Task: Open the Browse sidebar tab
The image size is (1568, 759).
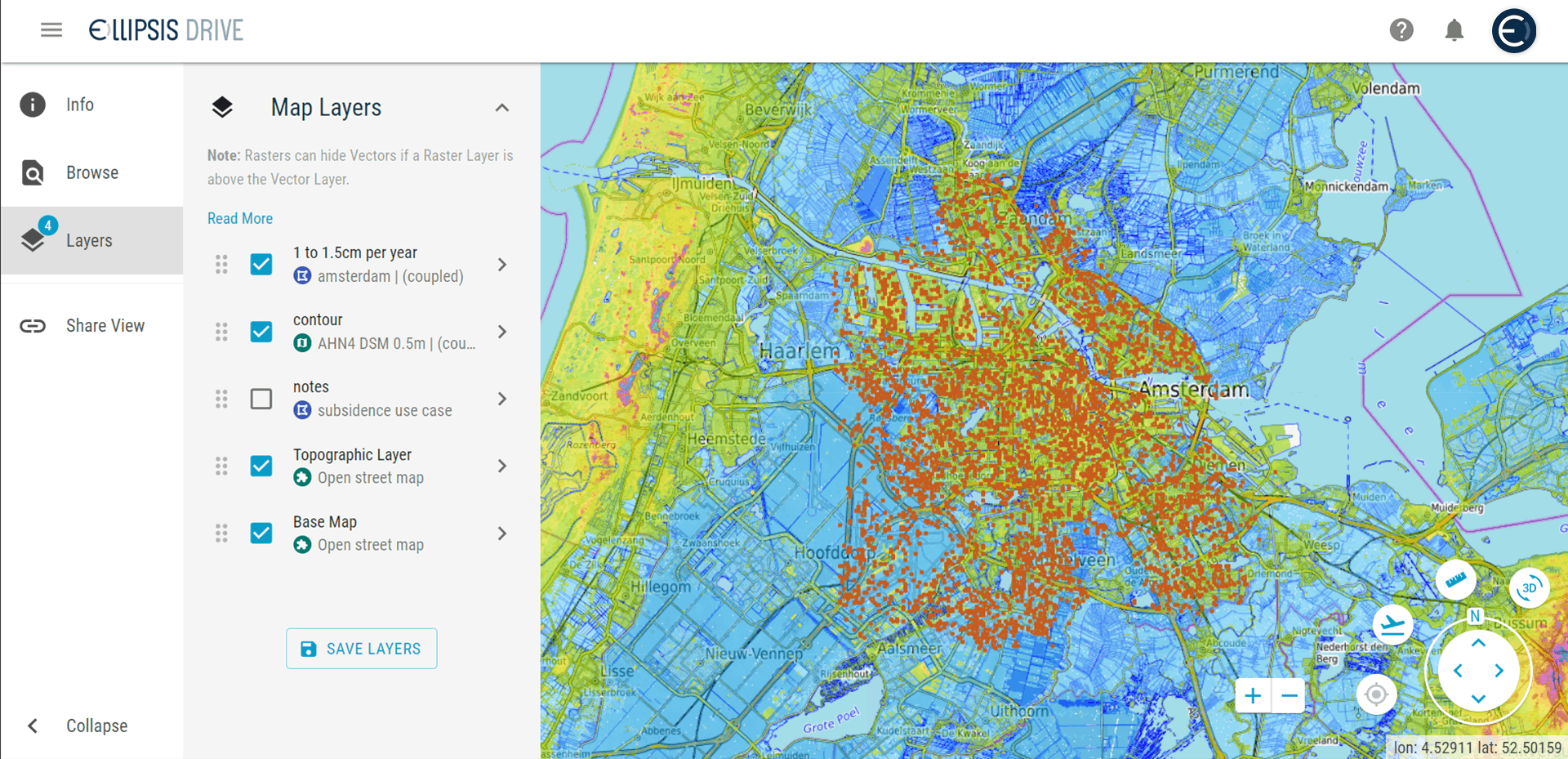Action: click(91, 172)
